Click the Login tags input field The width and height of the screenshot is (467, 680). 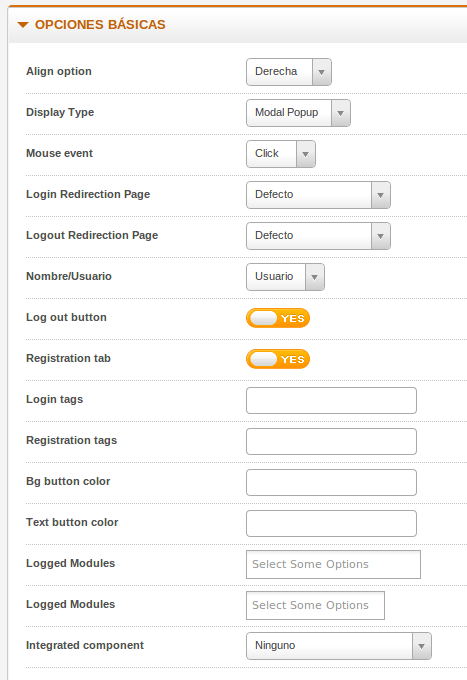point(331,400)
